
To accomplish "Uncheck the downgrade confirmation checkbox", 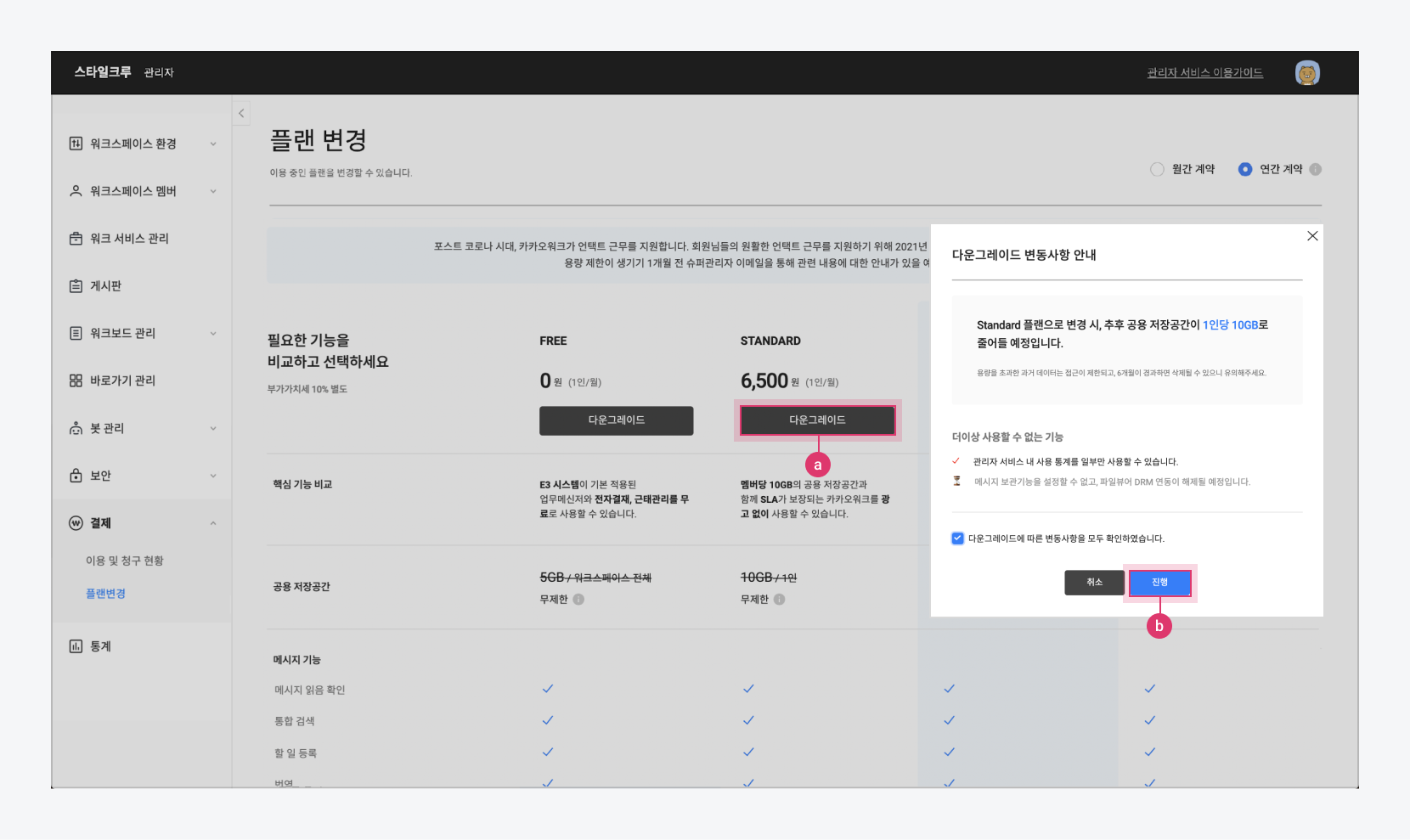I will coord(957,538).
